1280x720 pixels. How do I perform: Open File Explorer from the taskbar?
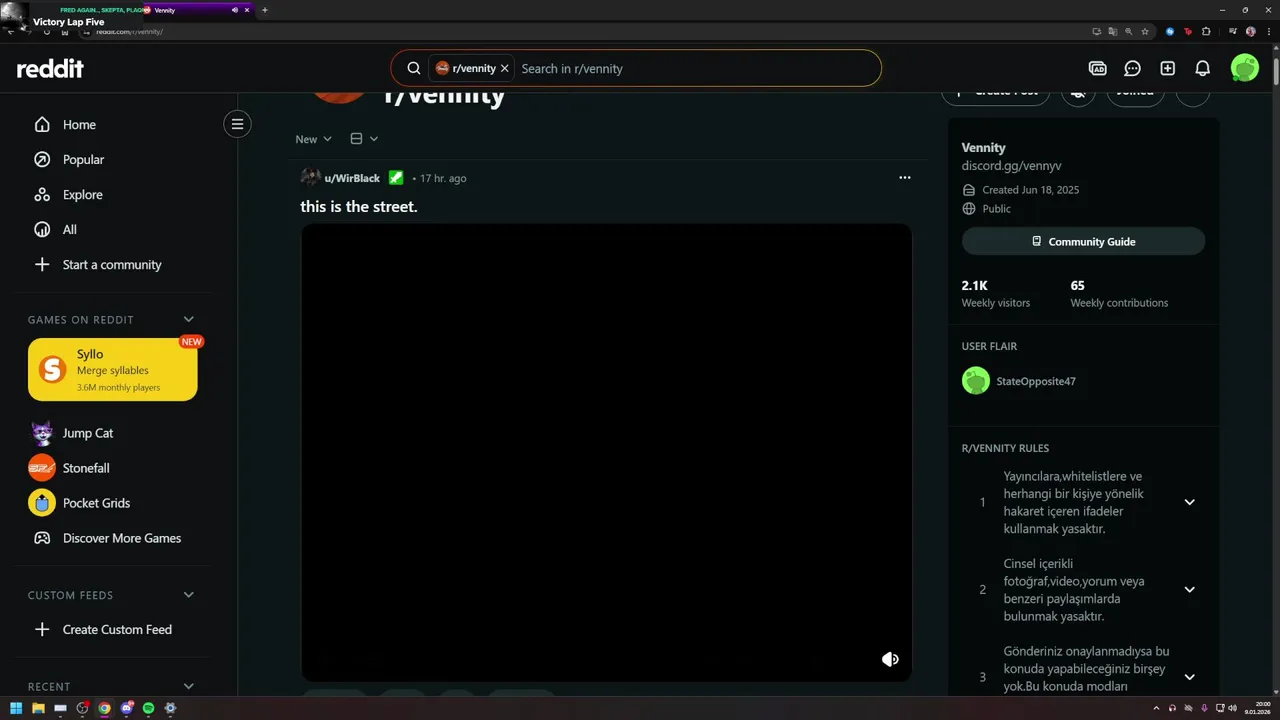(x=38, y=708)
